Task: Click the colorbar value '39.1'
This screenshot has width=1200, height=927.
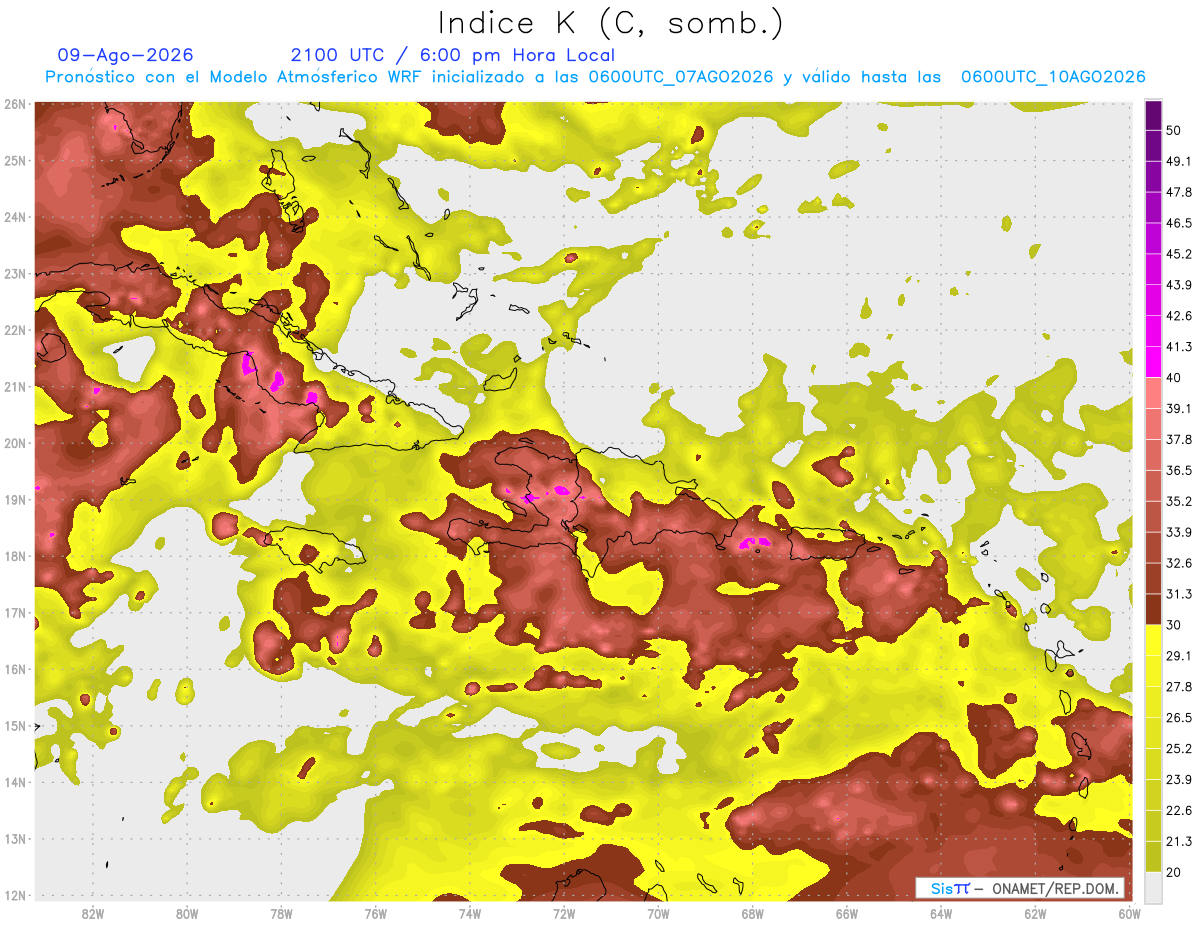Action: click(x=1179, y=409)
